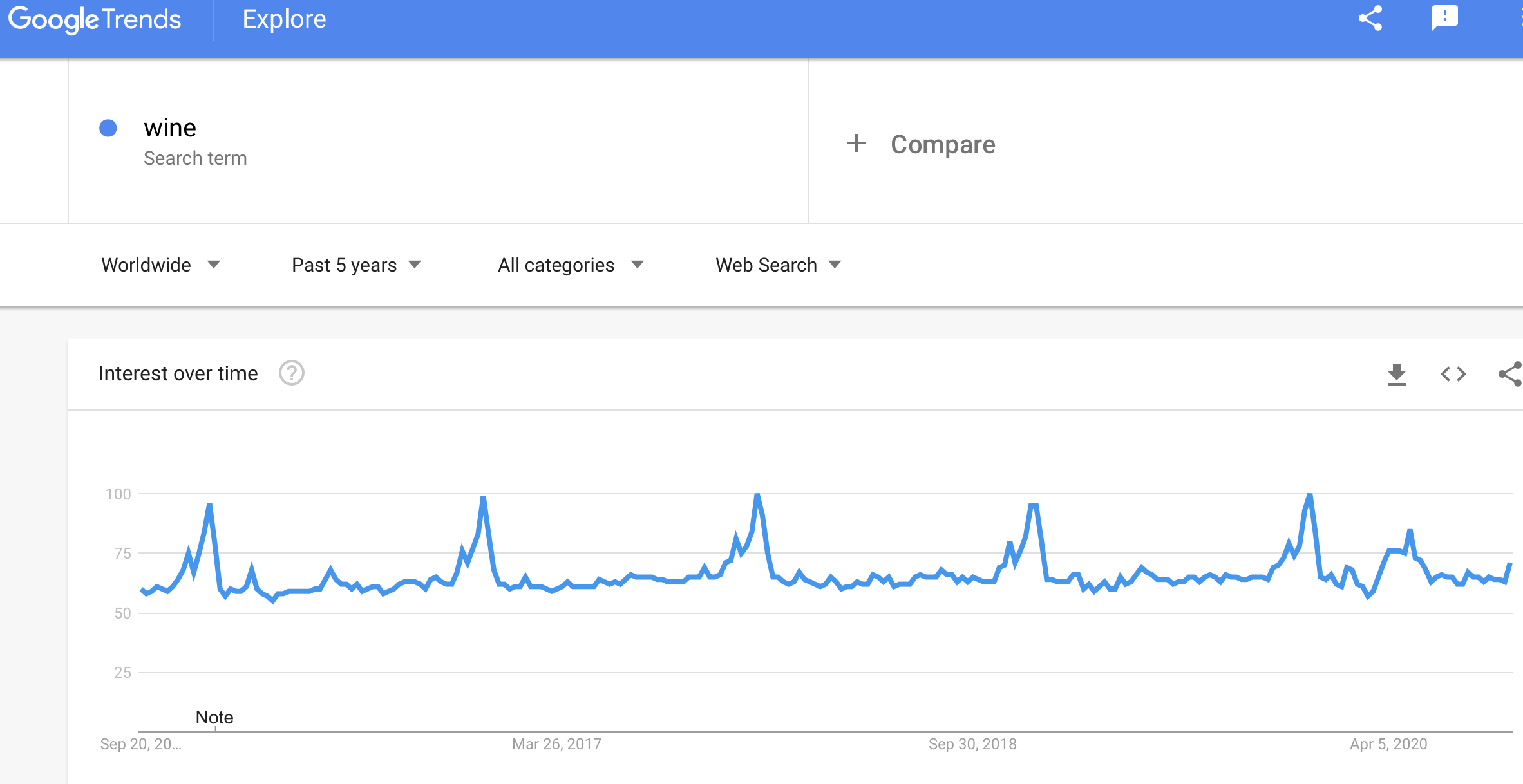
Task: Click the Search term label
Action: (x=195, y=158)
